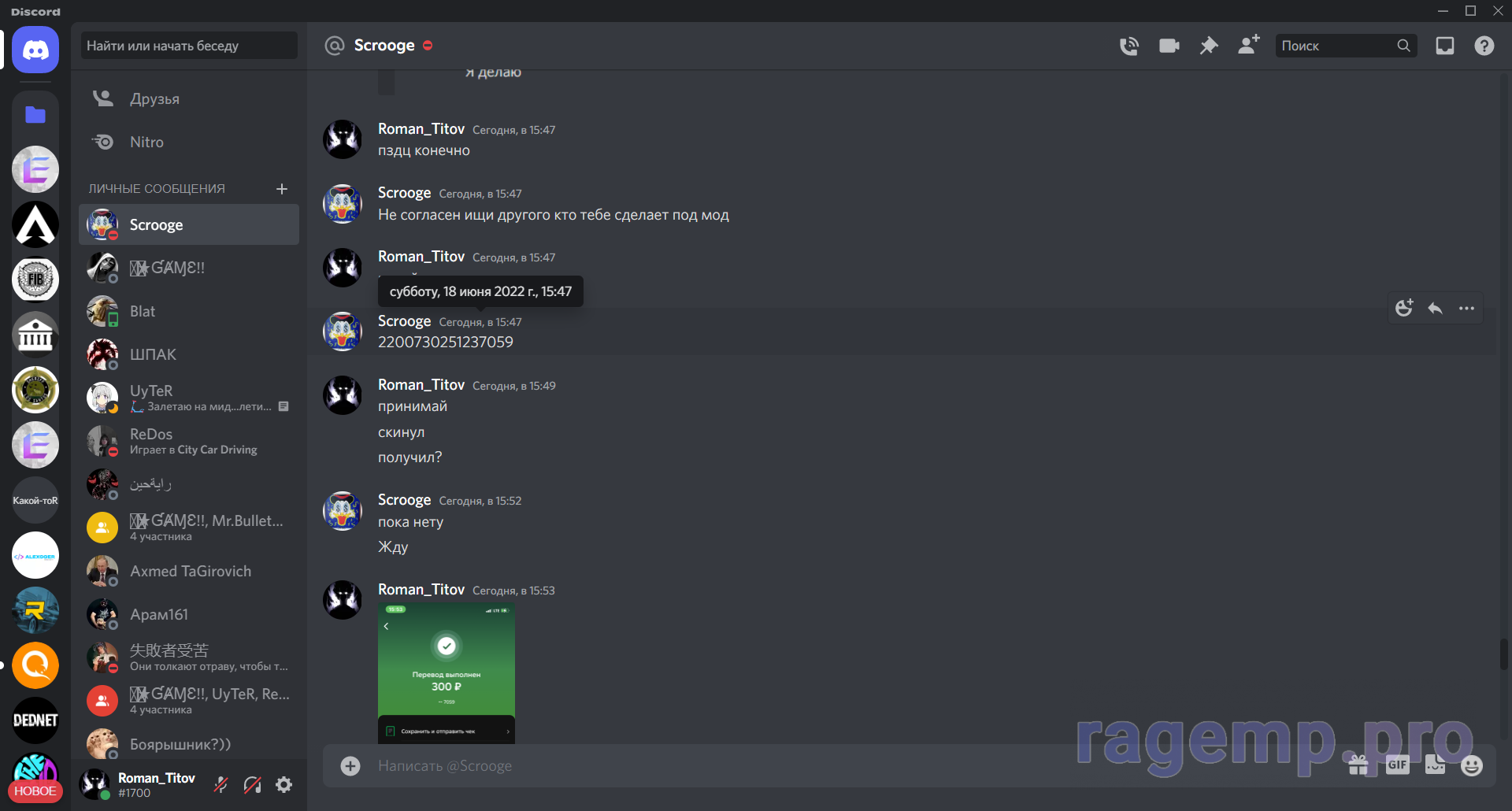The height and width of the screenshot is (811, 1512).
Task: Open the Друзья friends tab
Action: [x=189, y=98]
